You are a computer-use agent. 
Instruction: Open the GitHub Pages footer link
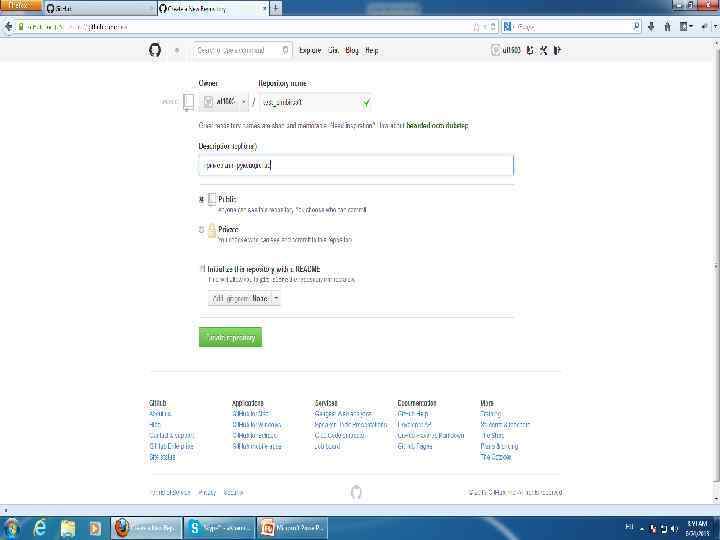coord(415,446)
